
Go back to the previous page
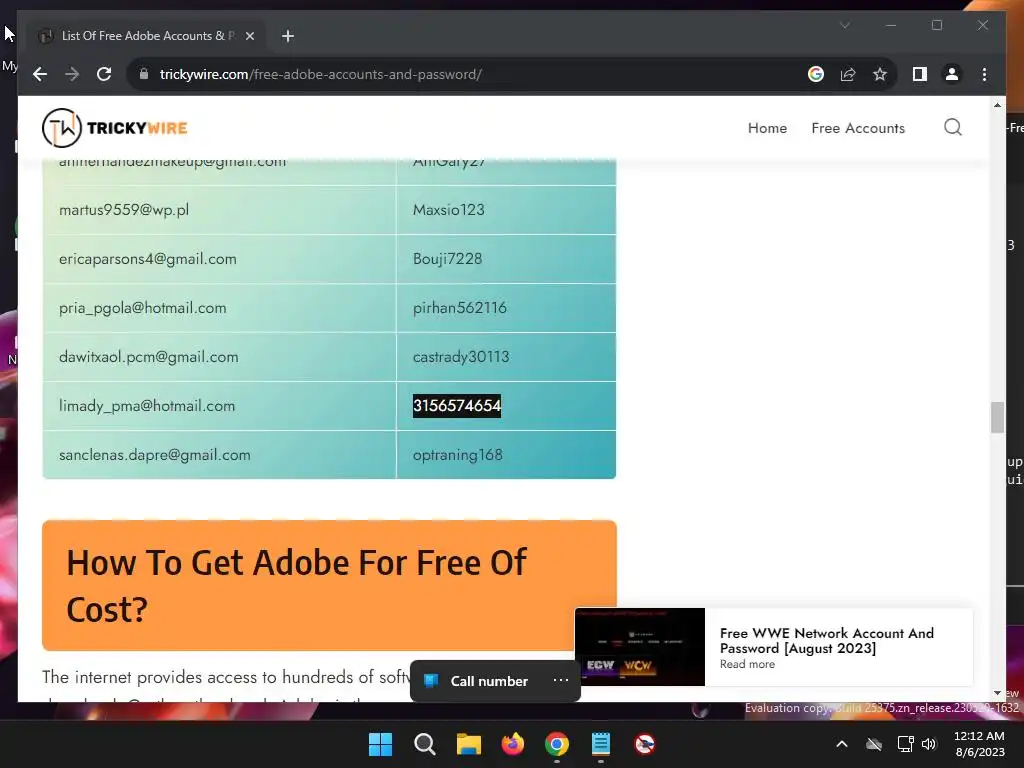pos(40,74)
